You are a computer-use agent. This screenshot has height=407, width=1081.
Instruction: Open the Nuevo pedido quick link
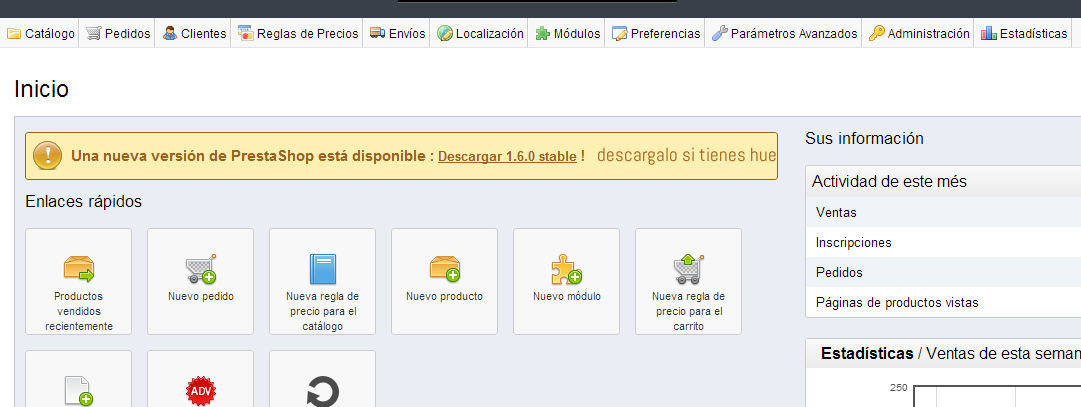201,281
